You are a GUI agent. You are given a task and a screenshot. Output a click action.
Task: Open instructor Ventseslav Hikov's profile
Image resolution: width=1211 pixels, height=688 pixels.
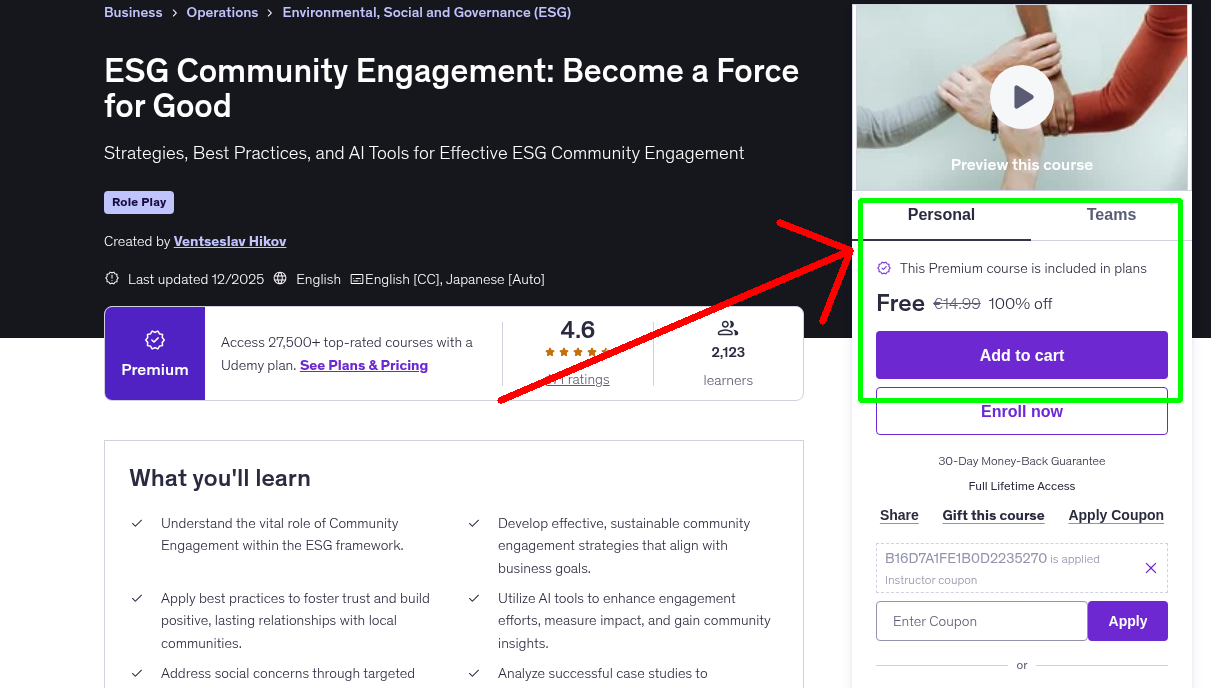(x=229, y=241)
